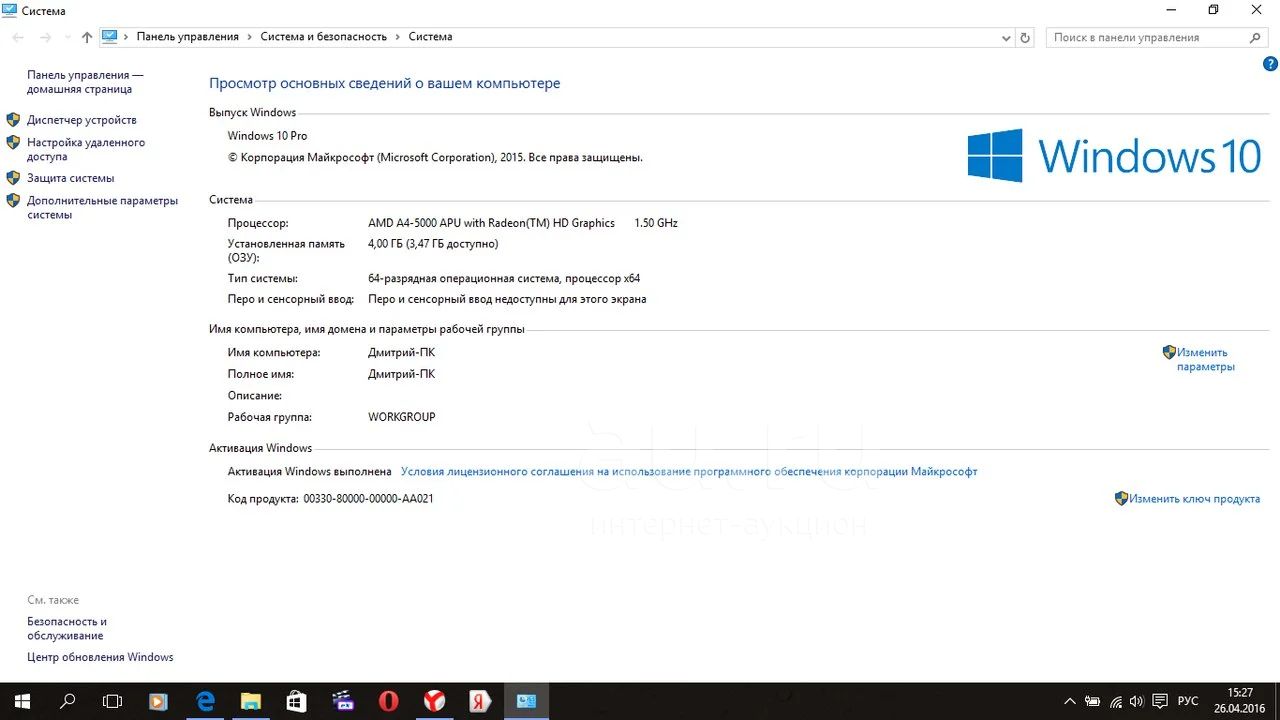Go forward with the navigation arrow
The image size is (1280, 720).
[45, 37]
